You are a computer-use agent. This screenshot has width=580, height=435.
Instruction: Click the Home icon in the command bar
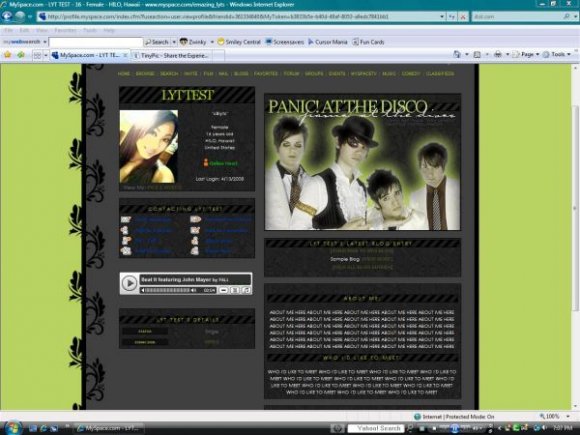point(457,55)
